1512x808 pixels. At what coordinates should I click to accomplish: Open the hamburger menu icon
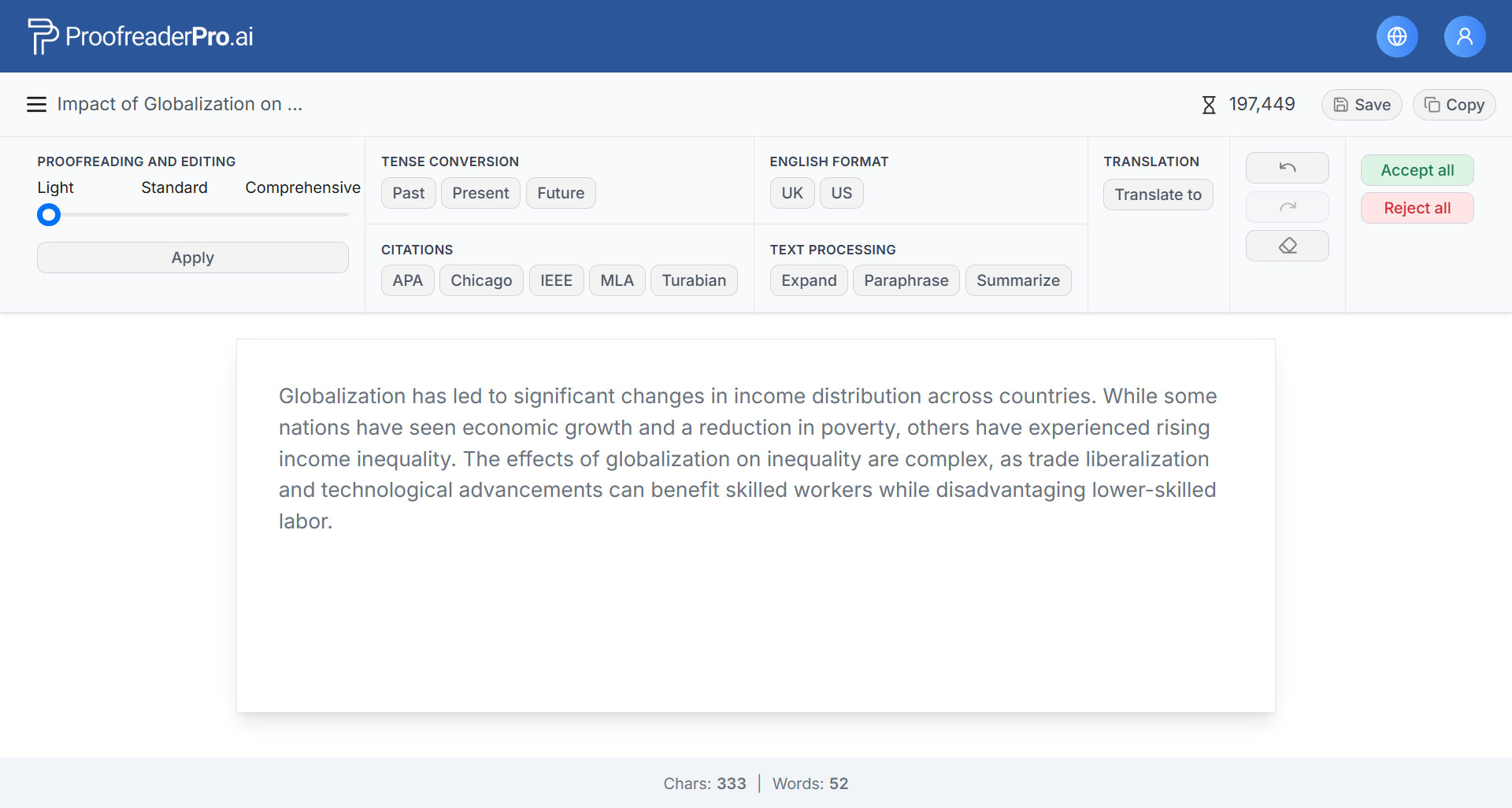[x=36, y=105]
